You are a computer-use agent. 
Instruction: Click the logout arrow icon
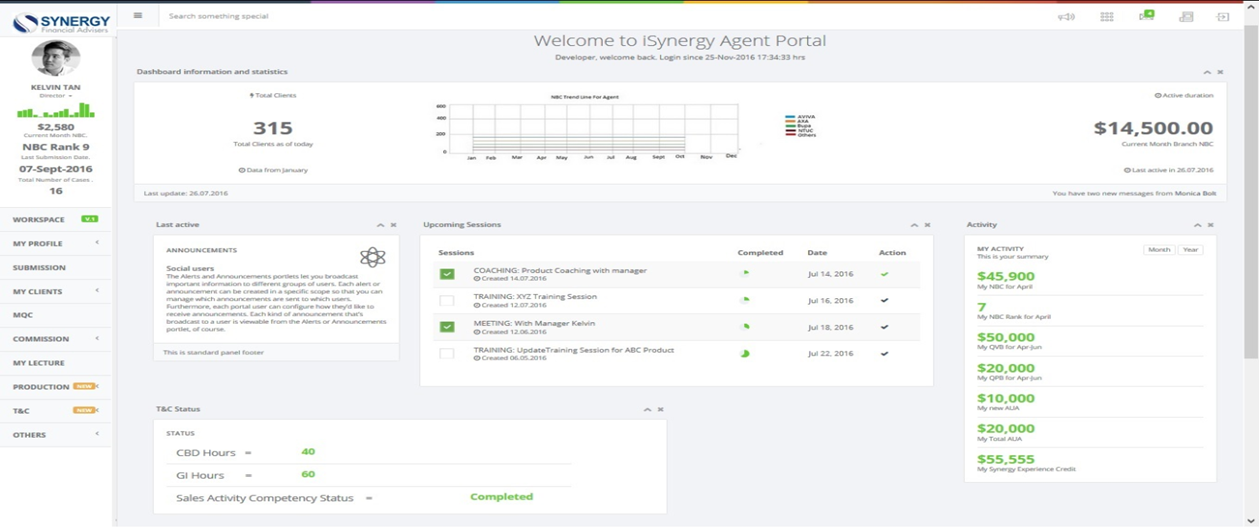click(x=1223, y=16)
